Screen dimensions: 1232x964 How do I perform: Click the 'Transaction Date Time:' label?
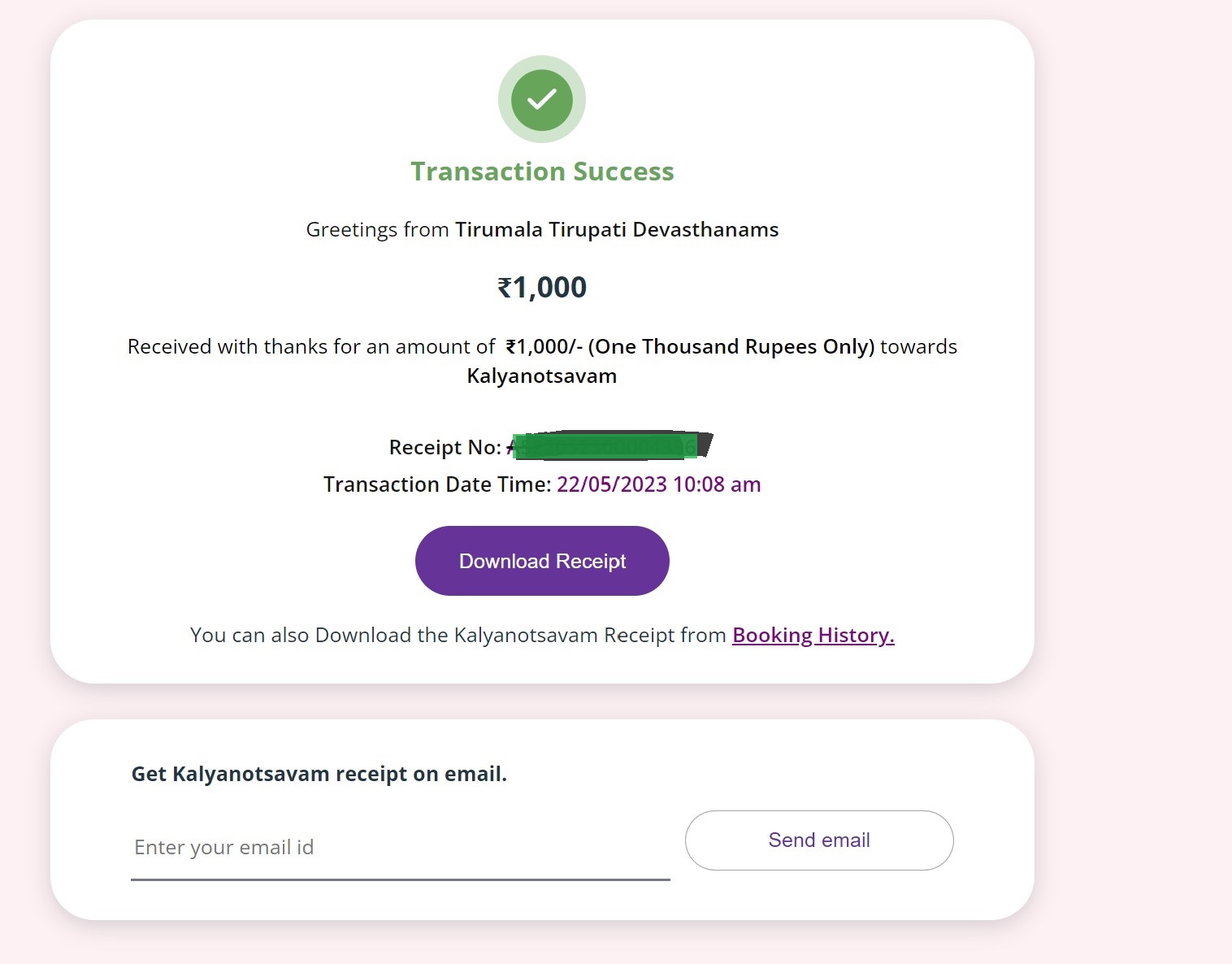pos(437,484)
